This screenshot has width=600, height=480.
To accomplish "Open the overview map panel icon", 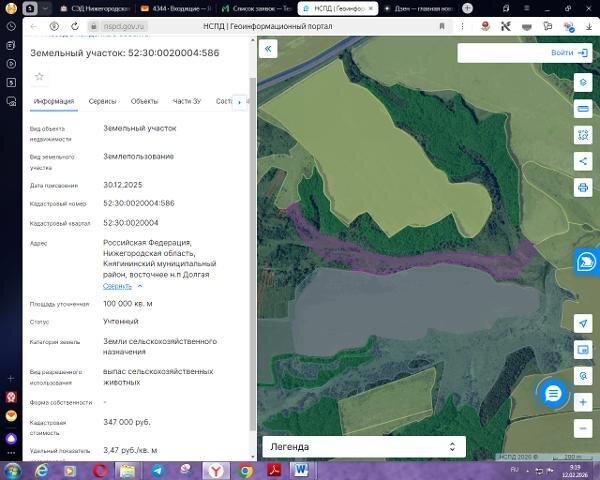I will point(583,349).
